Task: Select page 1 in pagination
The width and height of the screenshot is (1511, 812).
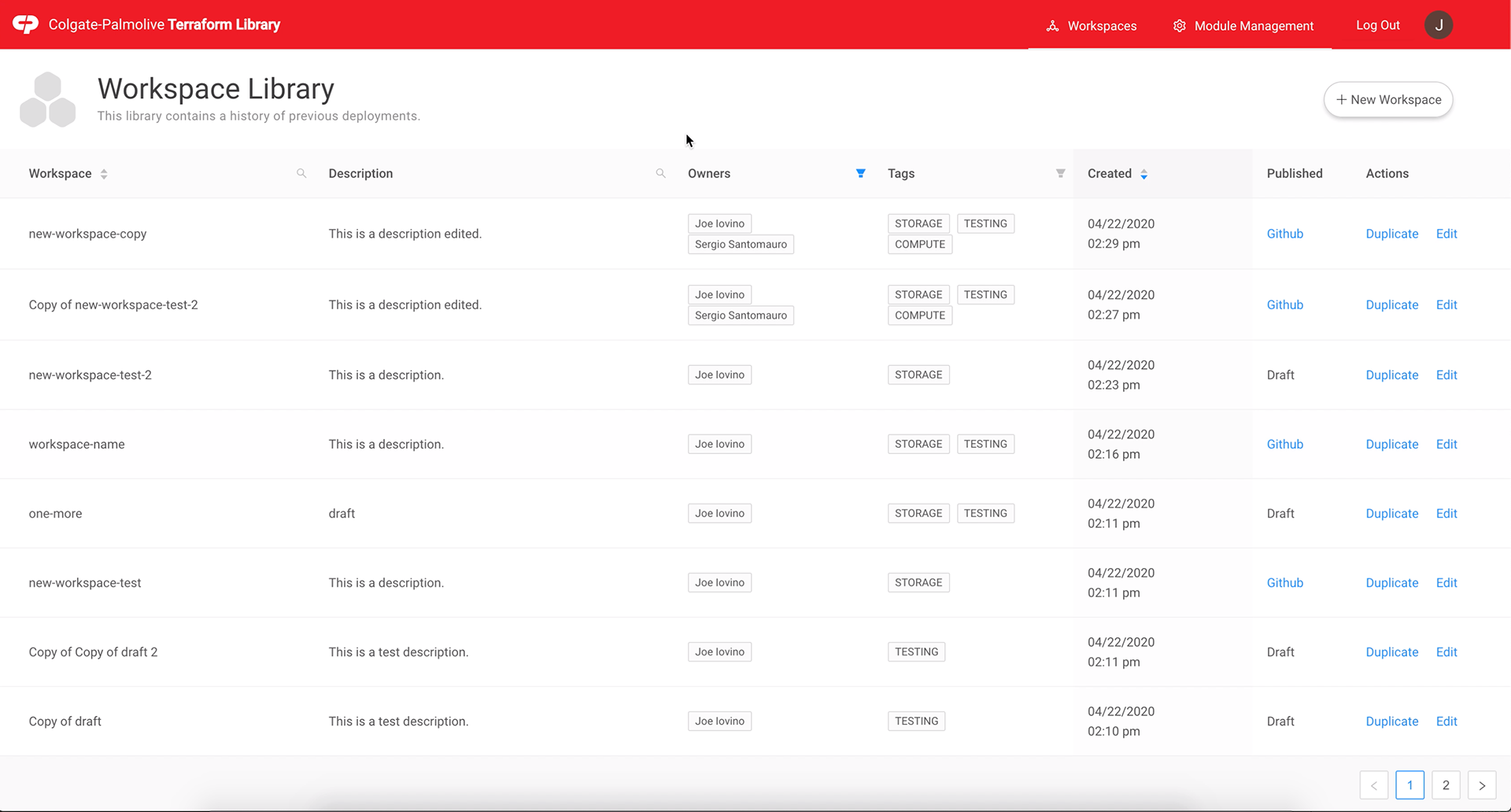Action: [x=1410, y=785]
